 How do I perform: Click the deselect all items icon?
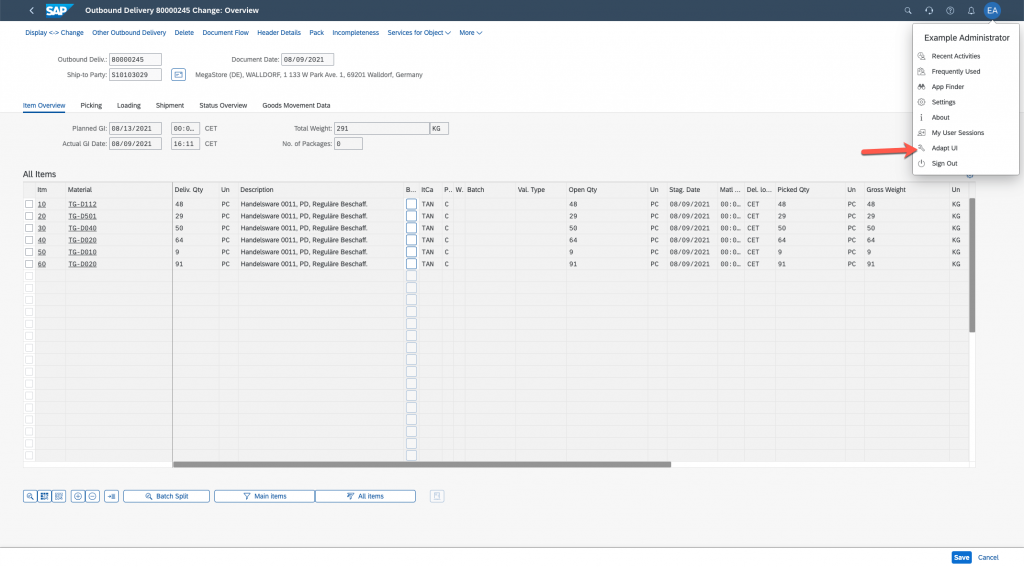(x=59, y=496)
